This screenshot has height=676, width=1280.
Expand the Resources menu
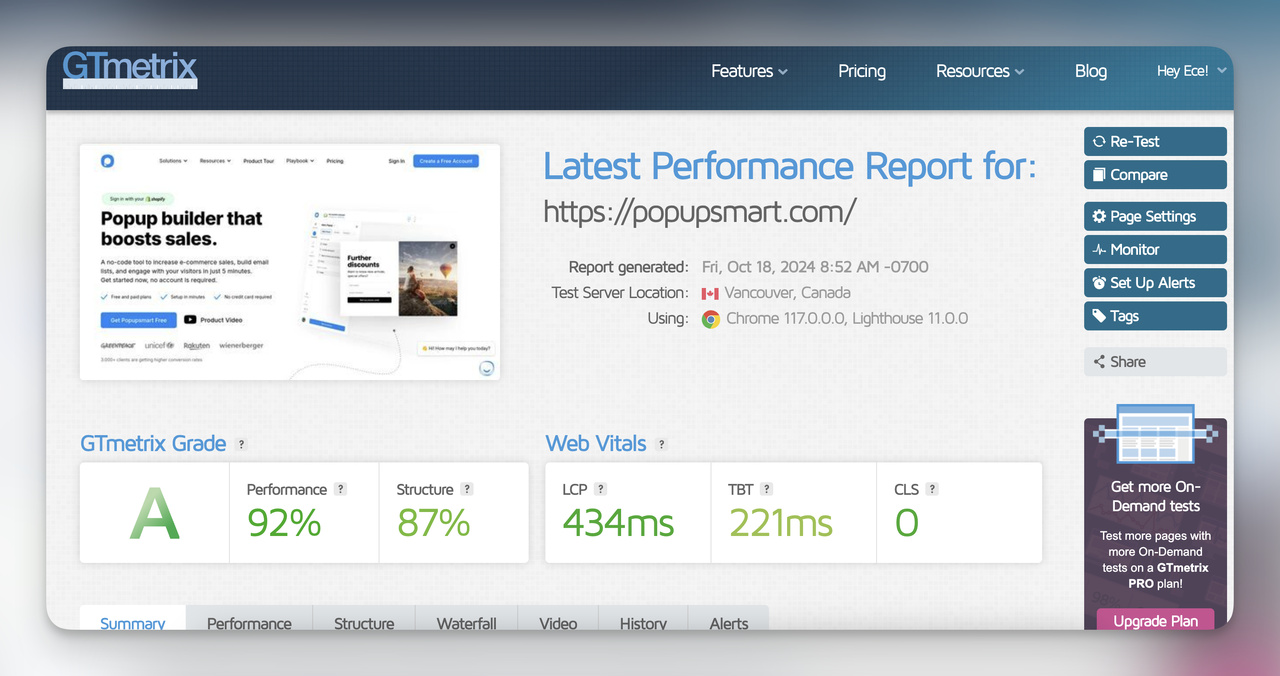click(x=980, y=71)
